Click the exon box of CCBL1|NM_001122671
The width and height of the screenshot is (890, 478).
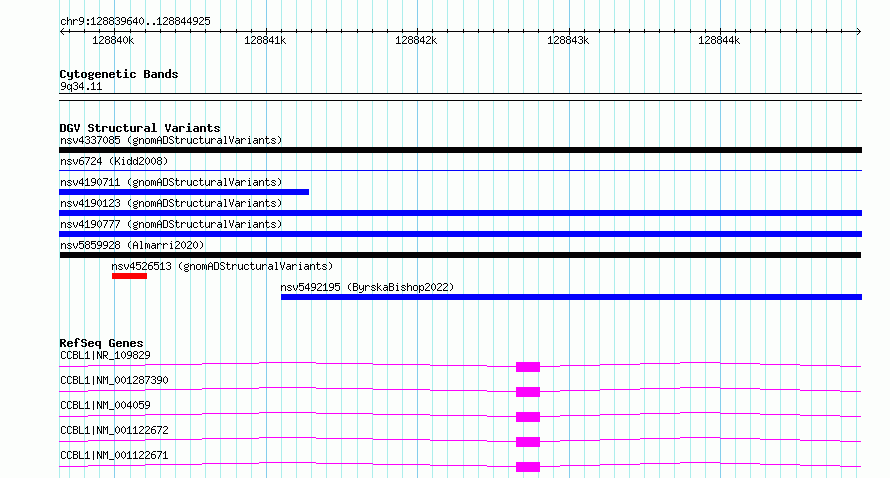click(x=528, y=467)
